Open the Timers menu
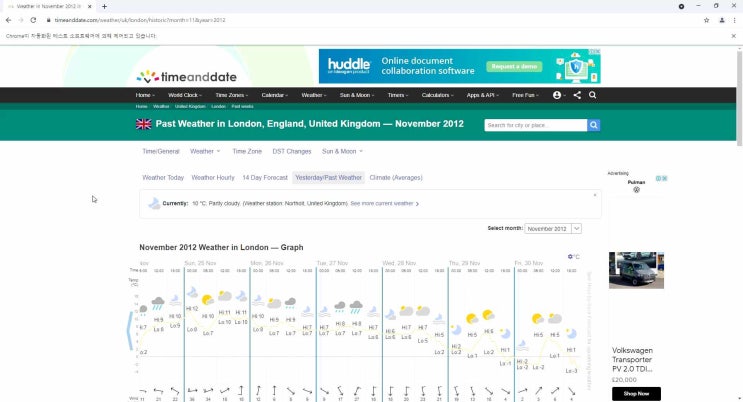 tap(398, 95)
